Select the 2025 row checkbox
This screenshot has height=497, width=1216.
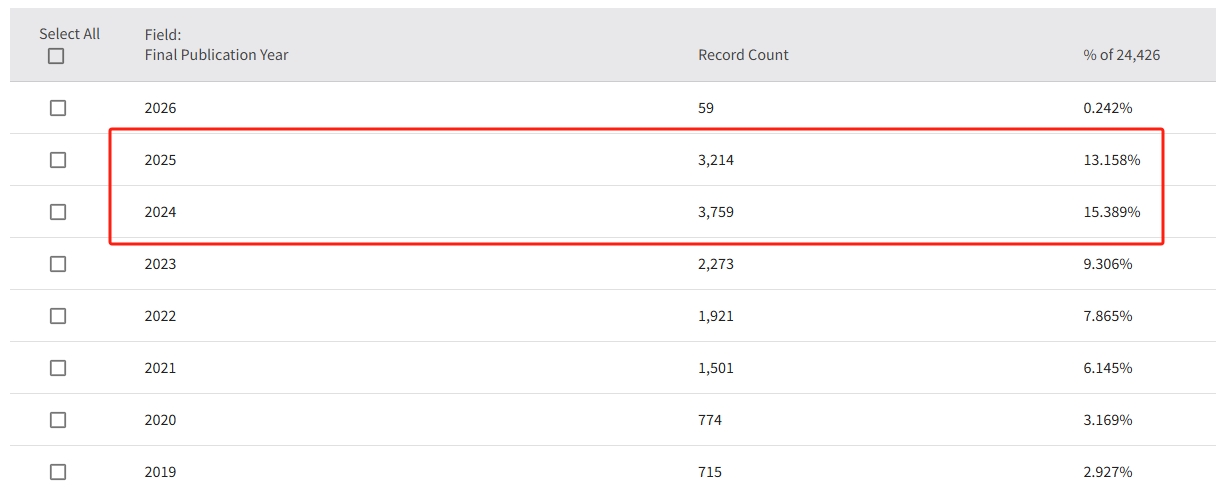point(58,160)
